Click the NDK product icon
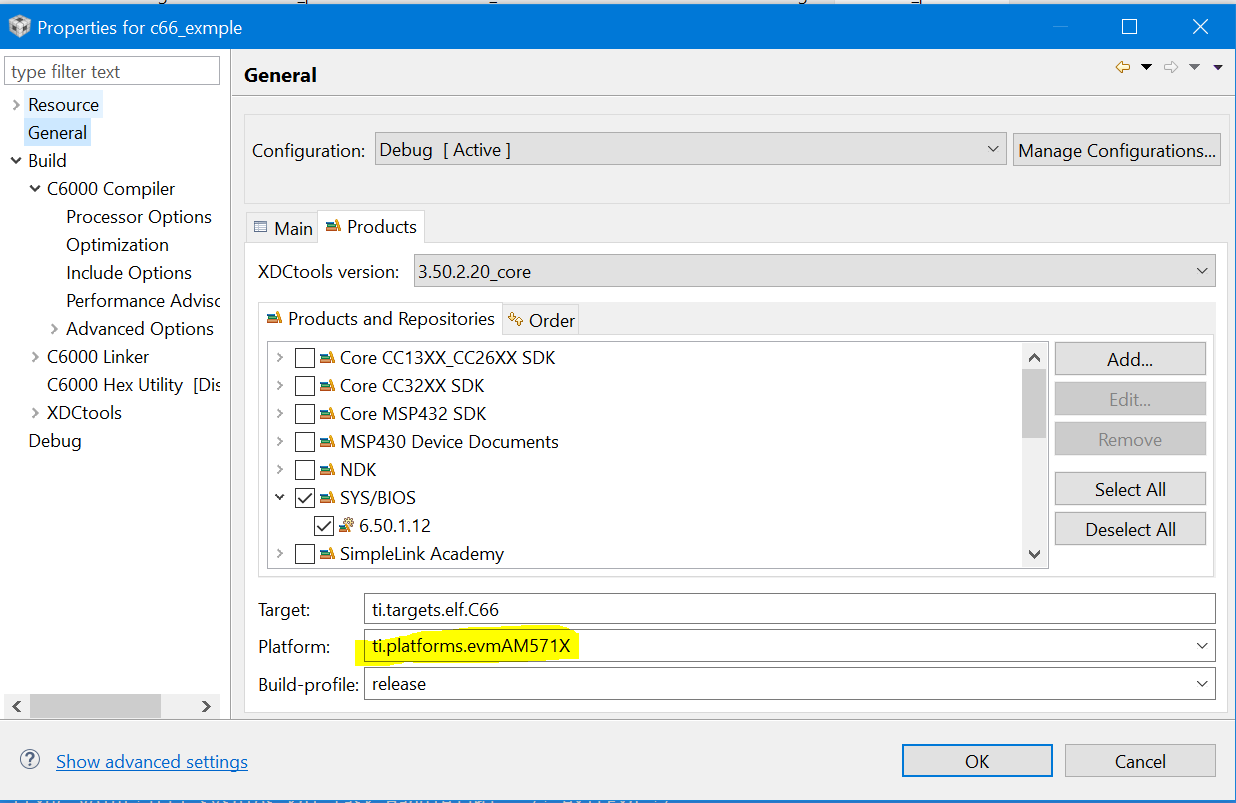Screen dimensions: 1236x803 327,470
